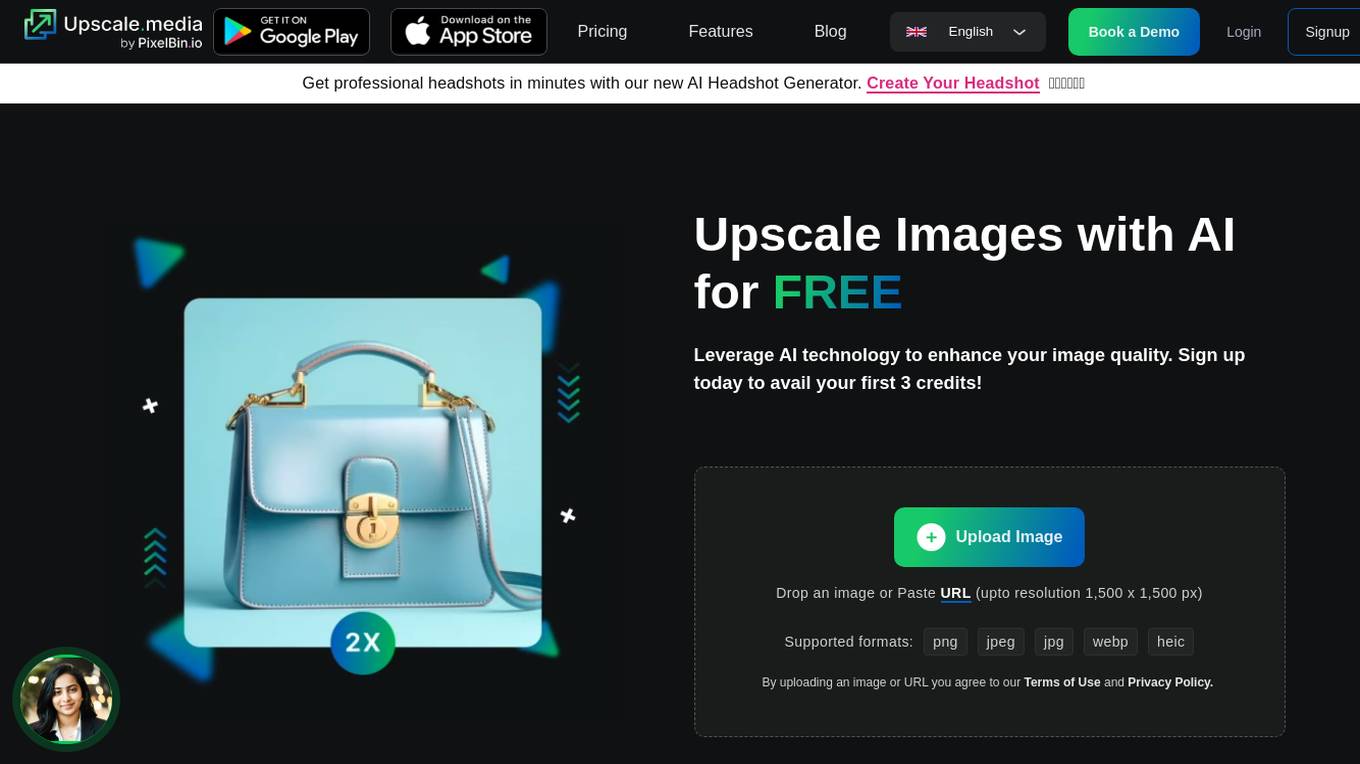Image resolution: width=1360 pixels, height=764 pixels.
Task: Open the Privacy Policy link
Action: 1170,682
